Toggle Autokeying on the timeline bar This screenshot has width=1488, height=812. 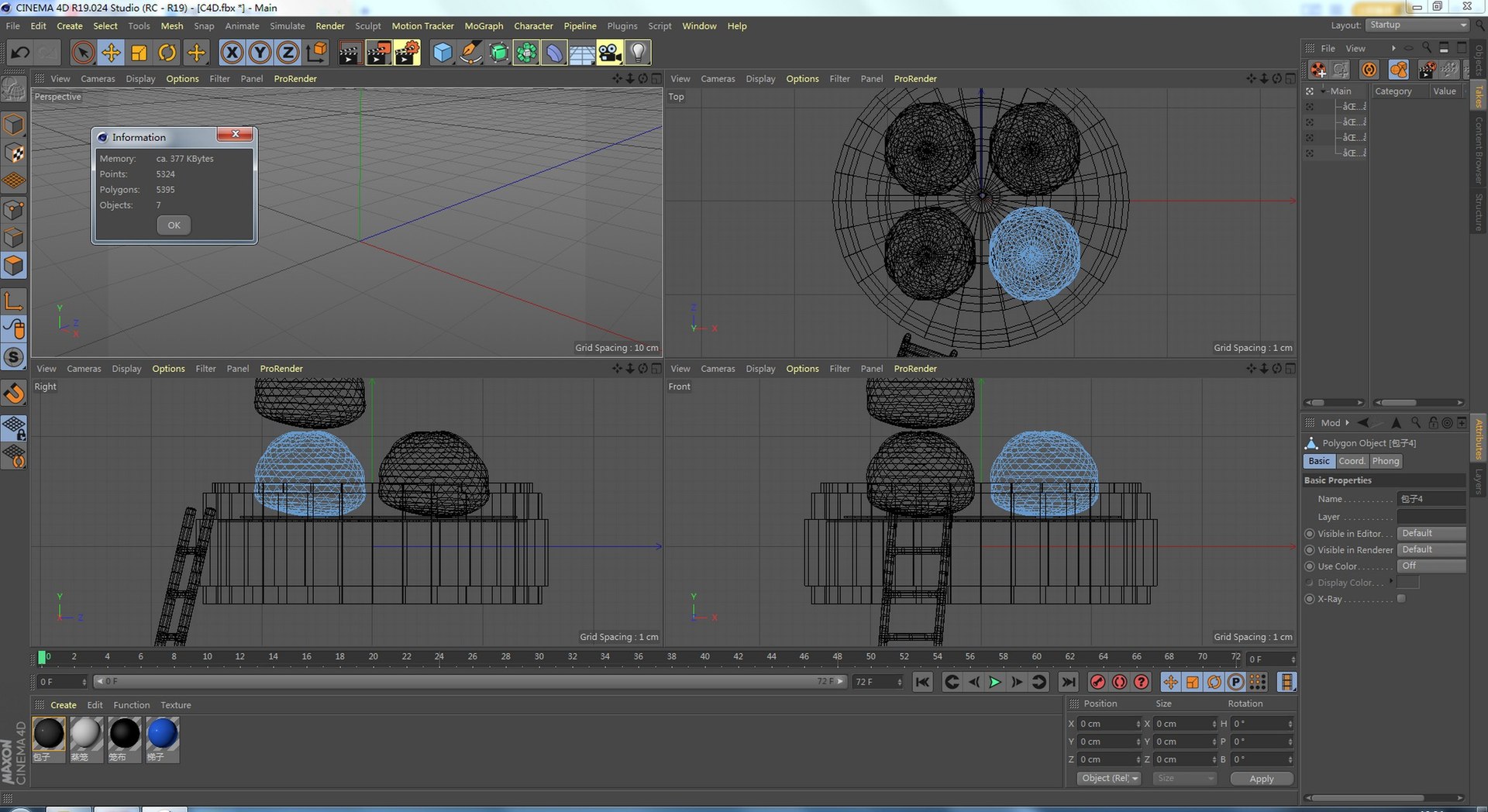click(x=1119, y=682)
